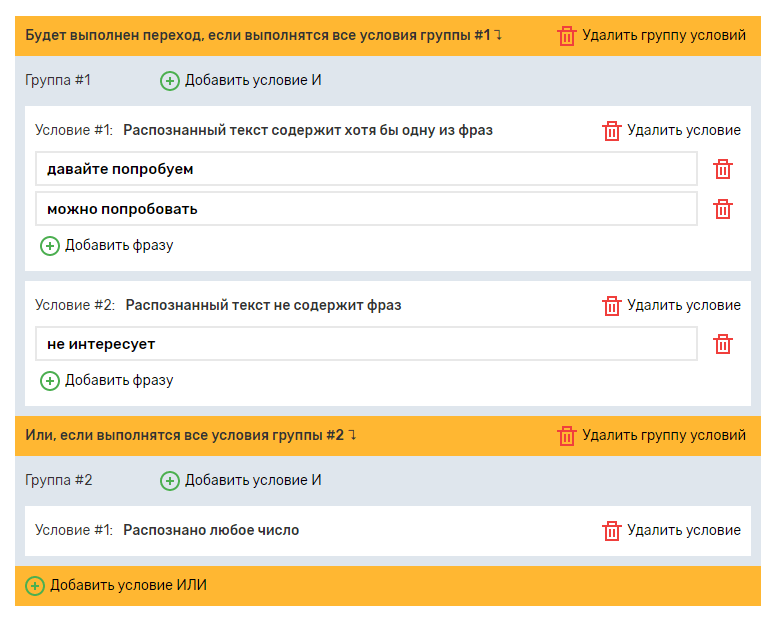
Task: Open condition type 'Распознано любое число'
Action: click(x=211, y=530)
